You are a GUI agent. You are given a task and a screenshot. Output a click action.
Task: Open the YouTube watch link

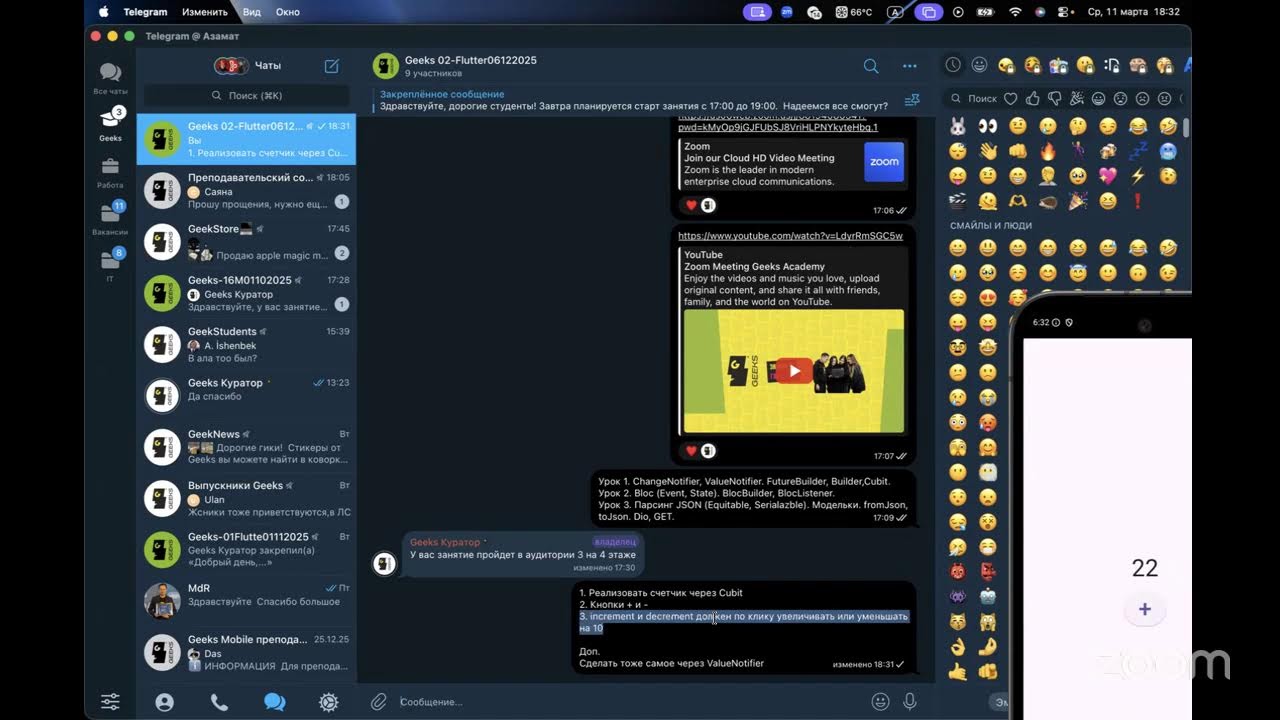point(790,236)
